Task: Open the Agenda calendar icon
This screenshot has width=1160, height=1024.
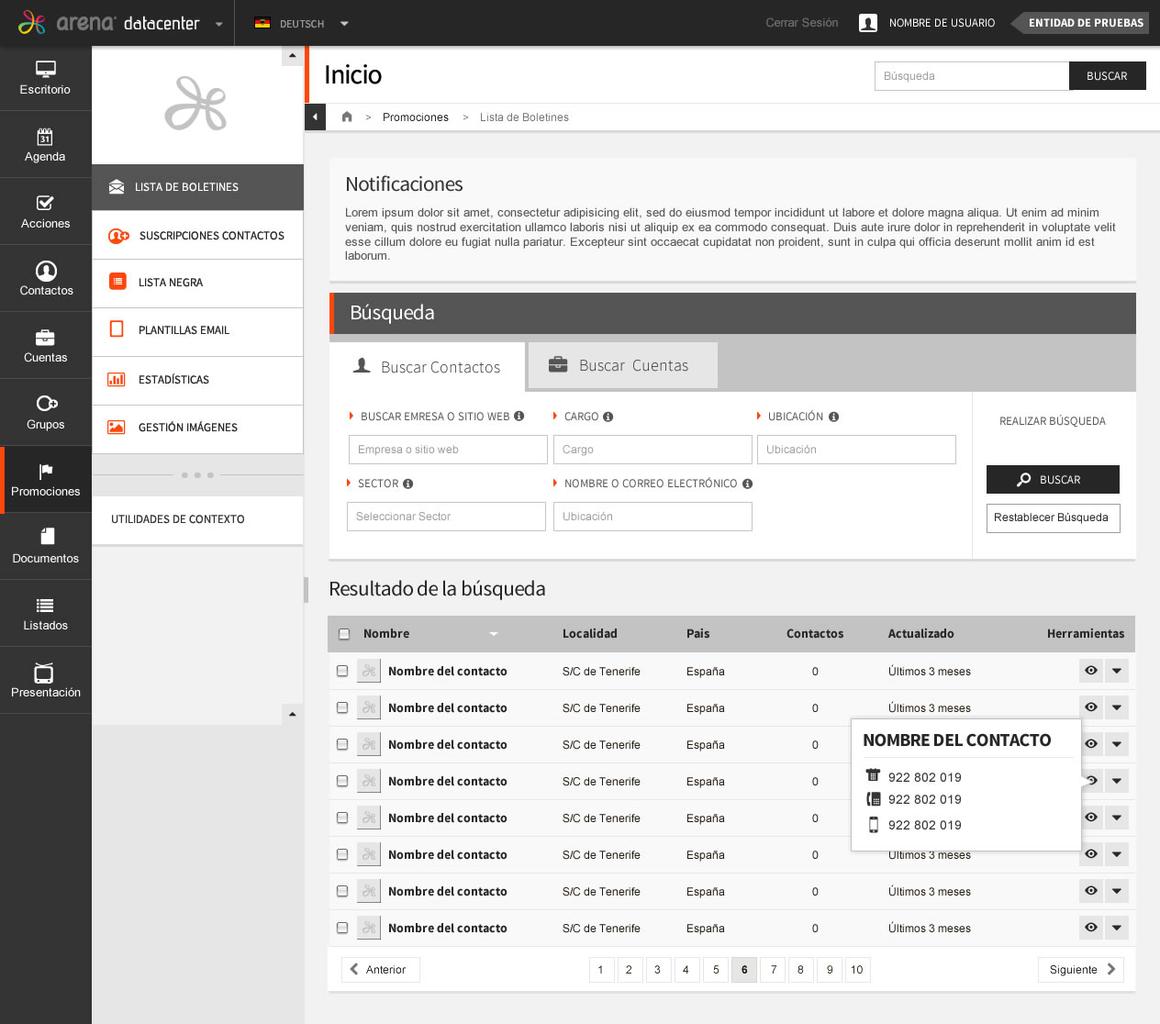Action: coord(45,137)
